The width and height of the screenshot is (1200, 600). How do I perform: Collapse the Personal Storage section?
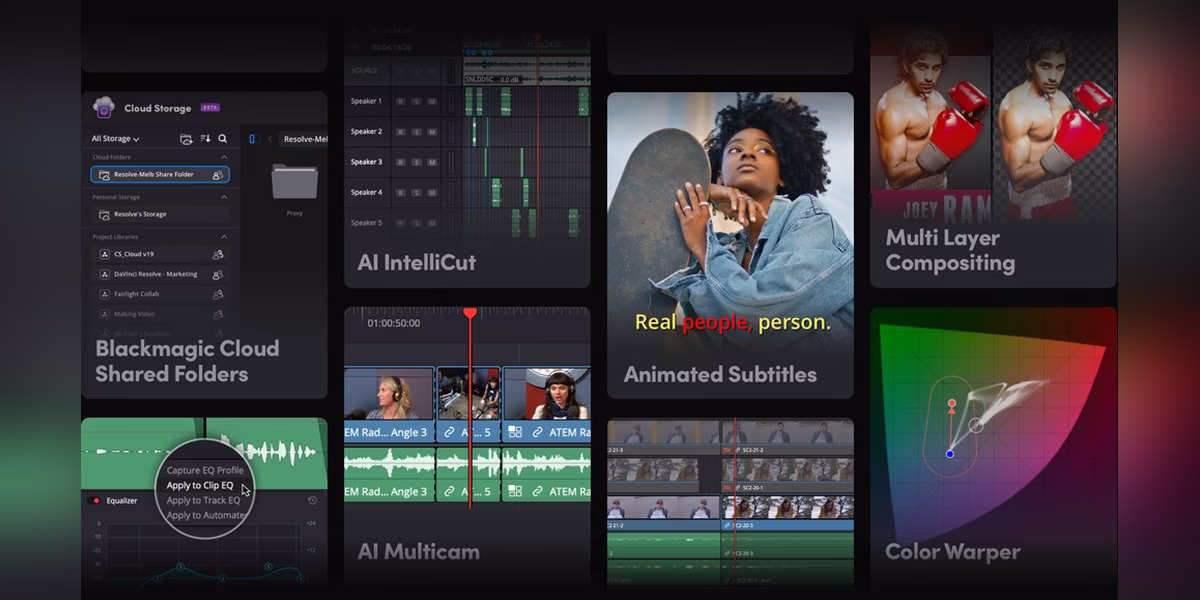click(x=224, y=197)
